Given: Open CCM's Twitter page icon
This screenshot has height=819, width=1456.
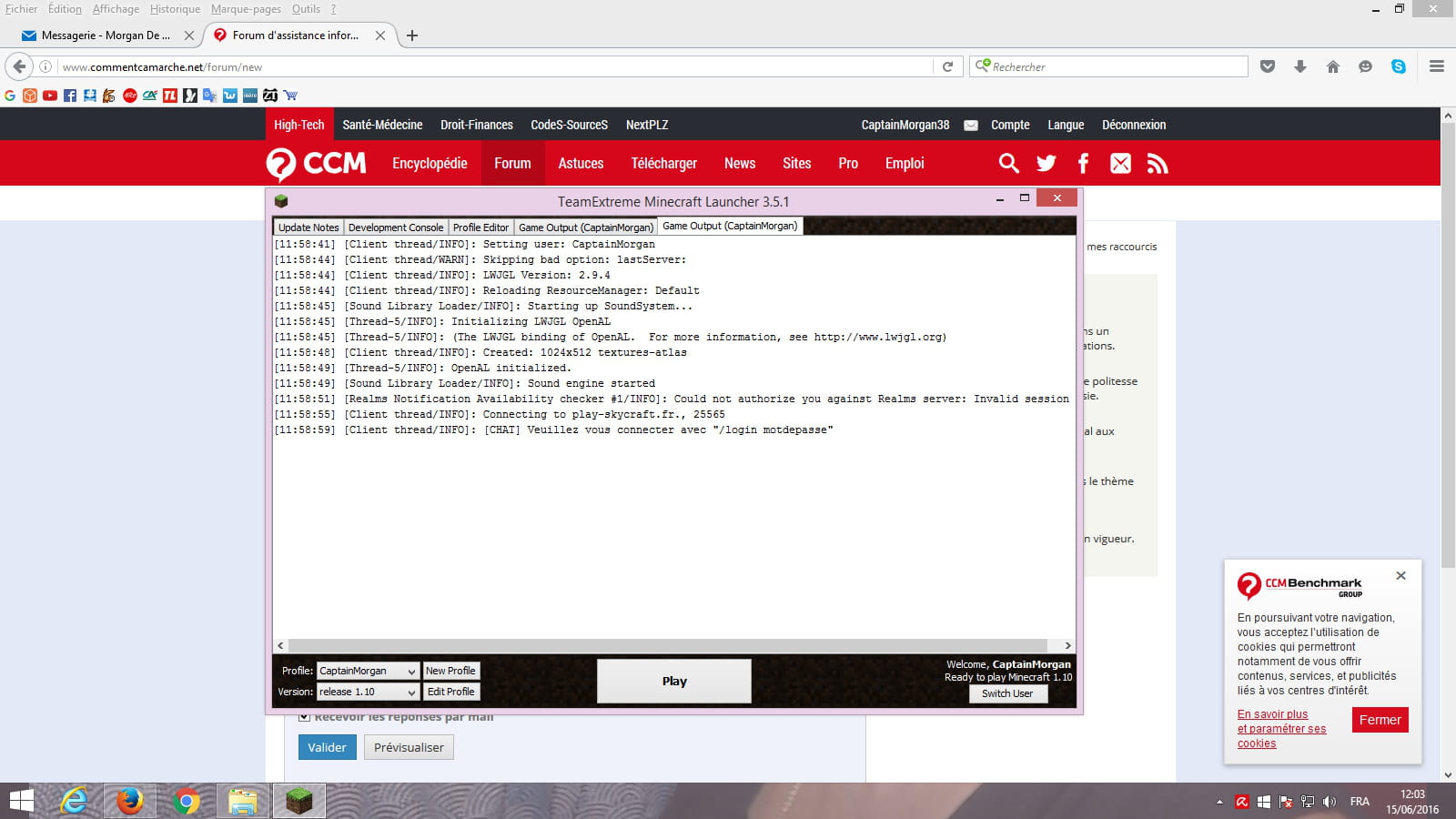Looking at the screenshot, I should coord(1046,163).
